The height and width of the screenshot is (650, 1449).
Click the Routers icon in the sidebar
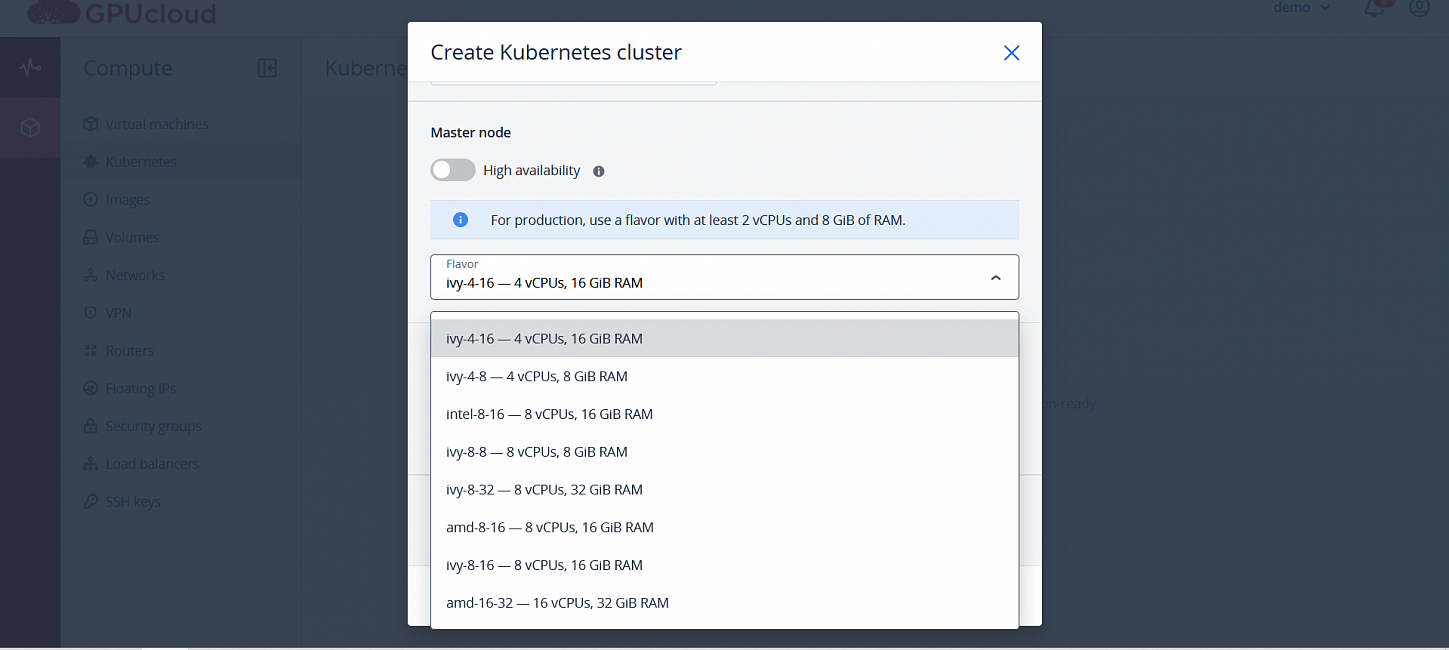point(90,351)
